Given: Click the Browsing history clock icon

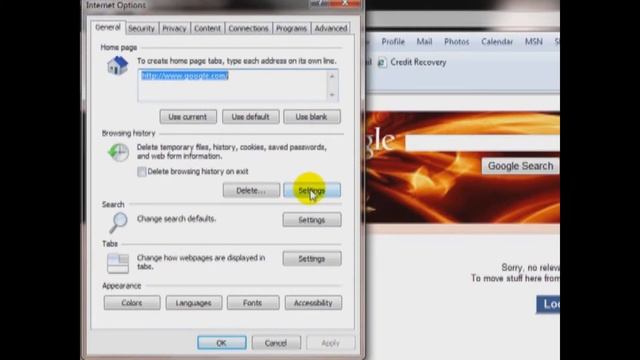Looking at the screenshot, I should (x=118, y=153).
